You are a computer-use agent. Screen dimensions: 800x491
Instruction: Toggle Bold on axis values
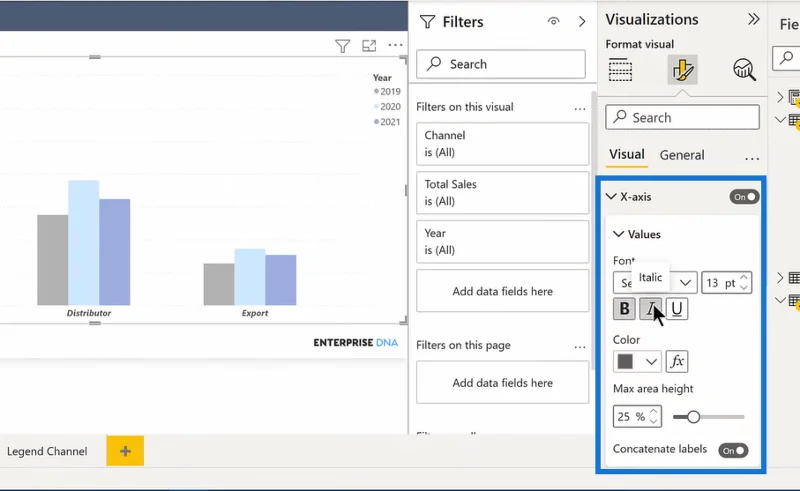624,309
